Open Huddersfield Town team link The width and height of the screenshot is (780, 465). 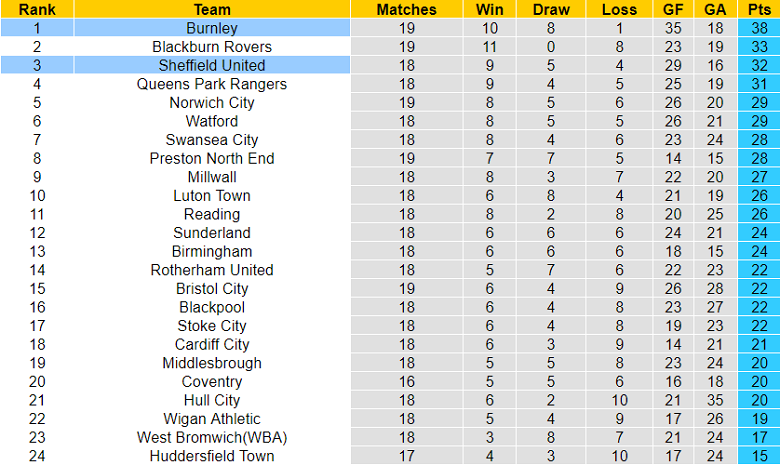(x=212, y=456)
